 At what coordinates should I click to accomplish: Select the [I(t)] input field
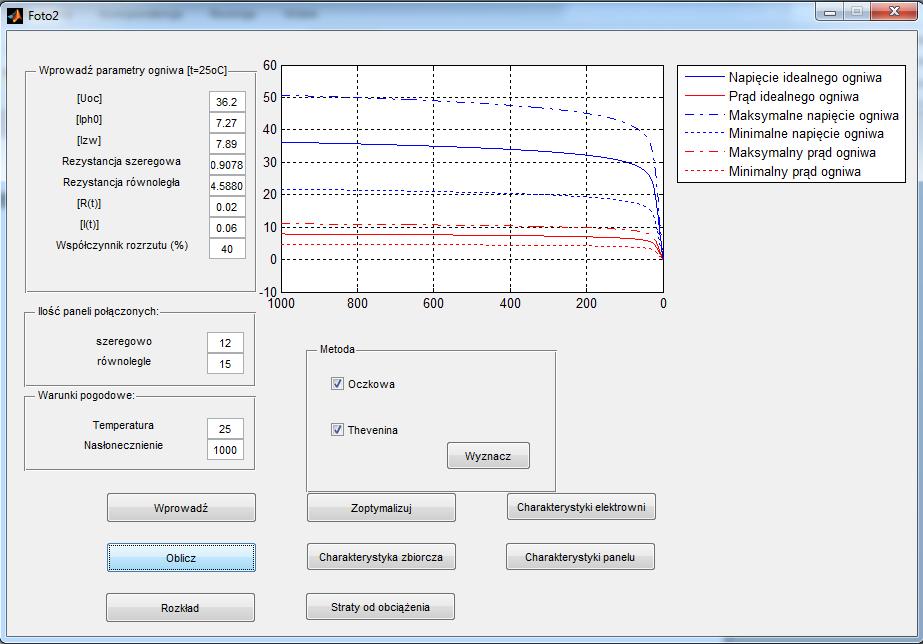click(x=227, y=228)
